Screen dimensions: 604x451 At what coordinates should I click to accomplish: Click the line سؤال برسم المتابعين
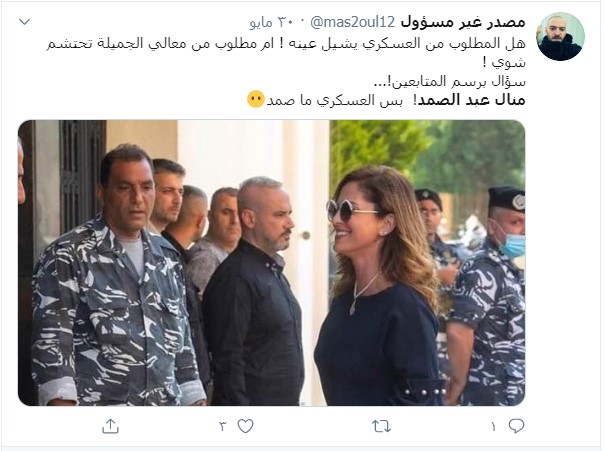click(450, 81)
